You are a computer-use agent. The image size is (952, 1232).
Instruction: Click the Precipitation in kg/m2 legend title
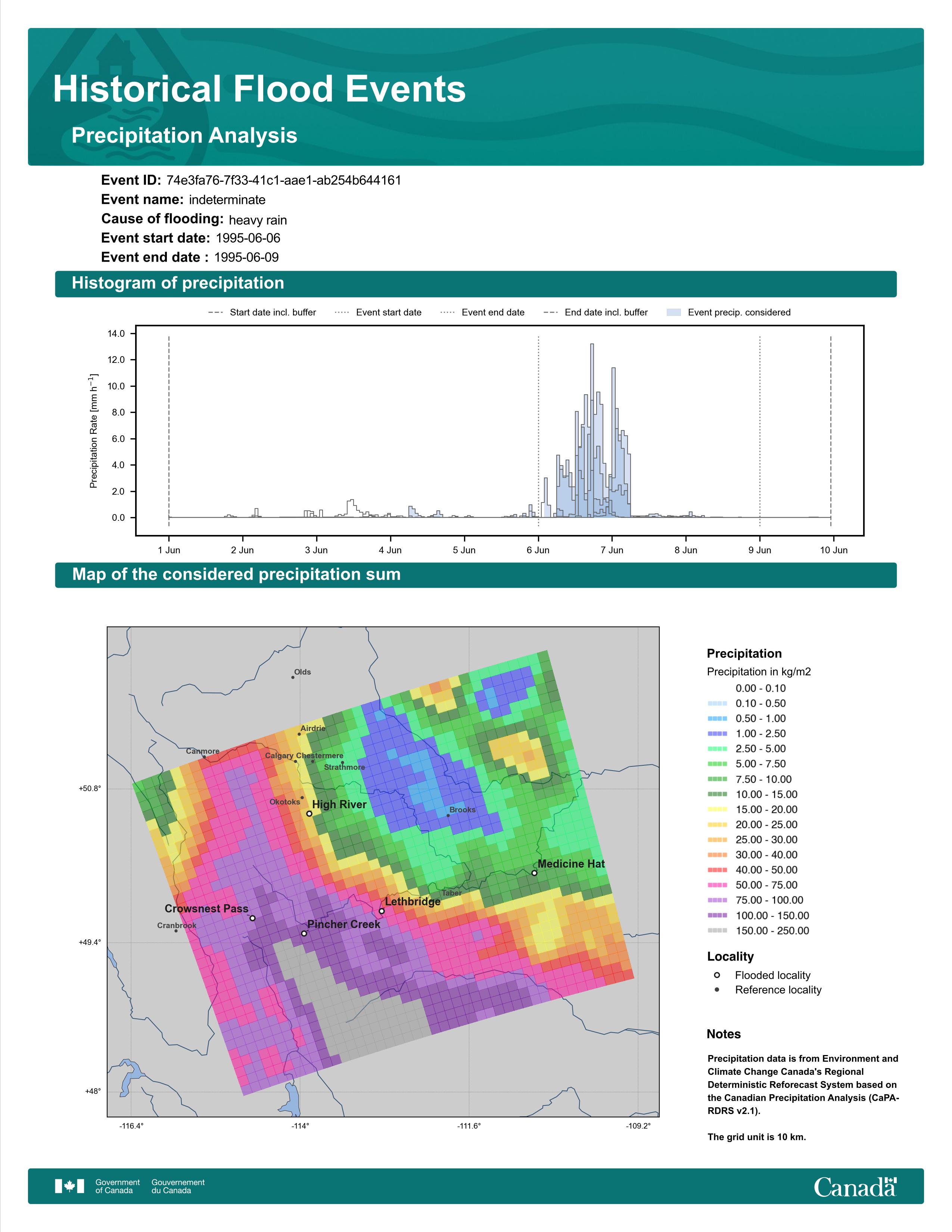pyautogui.click(x=759, y=672)
